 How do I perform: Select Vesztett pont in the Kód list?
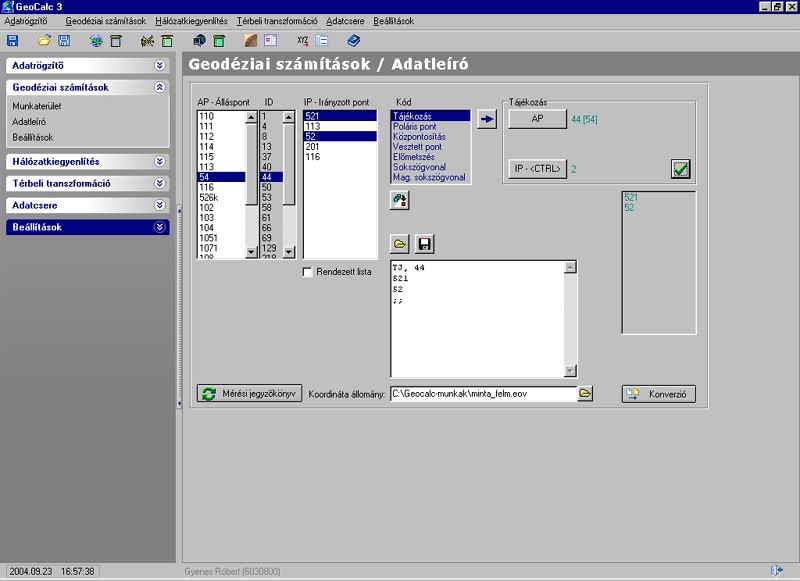click(430, 147)
